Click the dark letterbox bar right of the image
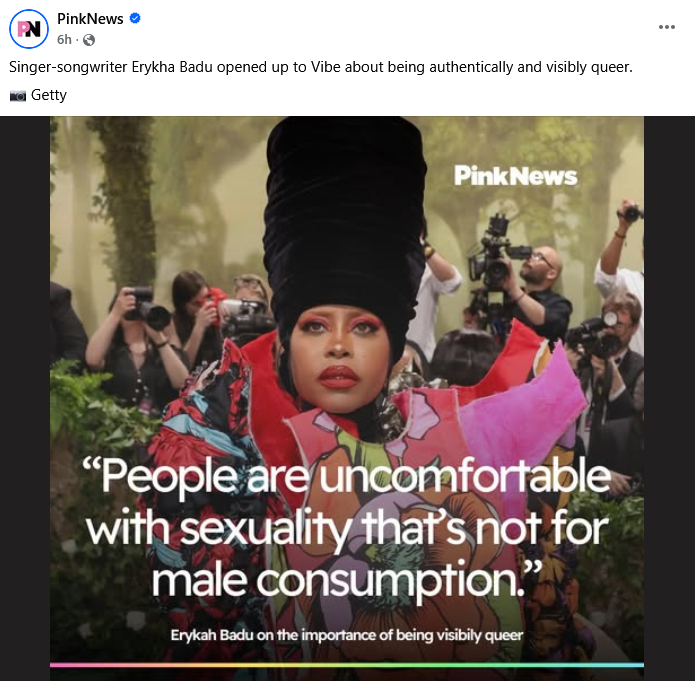 [x=669, y=398]
